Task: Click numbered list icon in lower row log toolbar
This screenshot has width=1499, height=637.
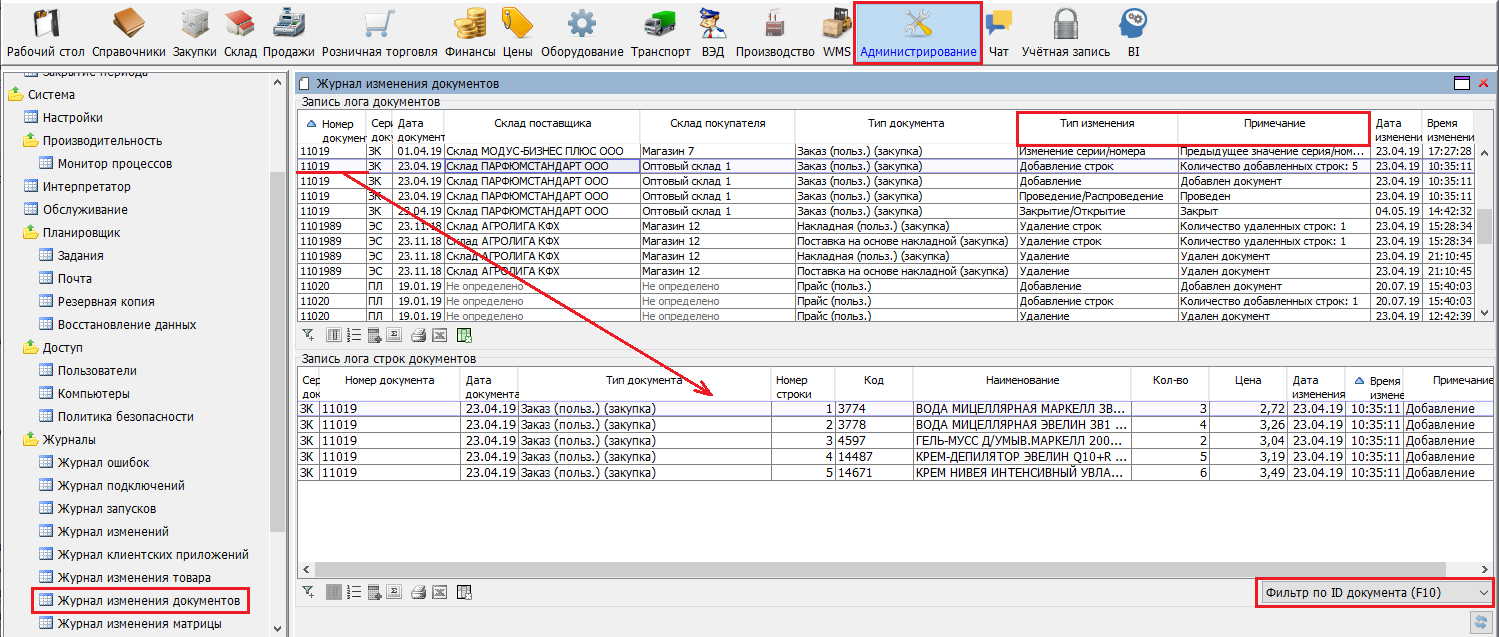Action: click(x=354, y=592)
